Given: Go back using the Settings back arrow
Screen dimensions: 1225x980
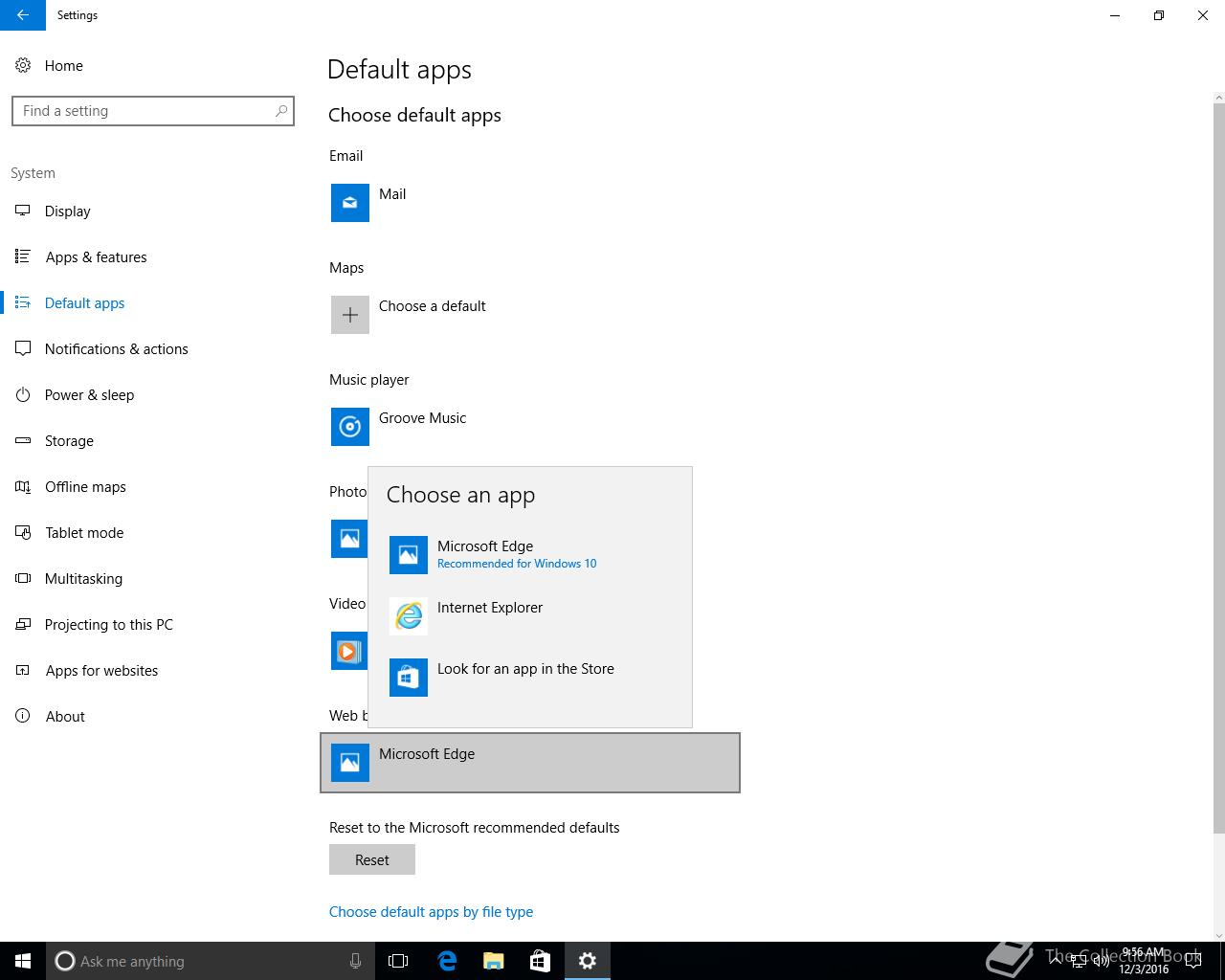Looking at the screenshot, I should [x=23, y=15].
